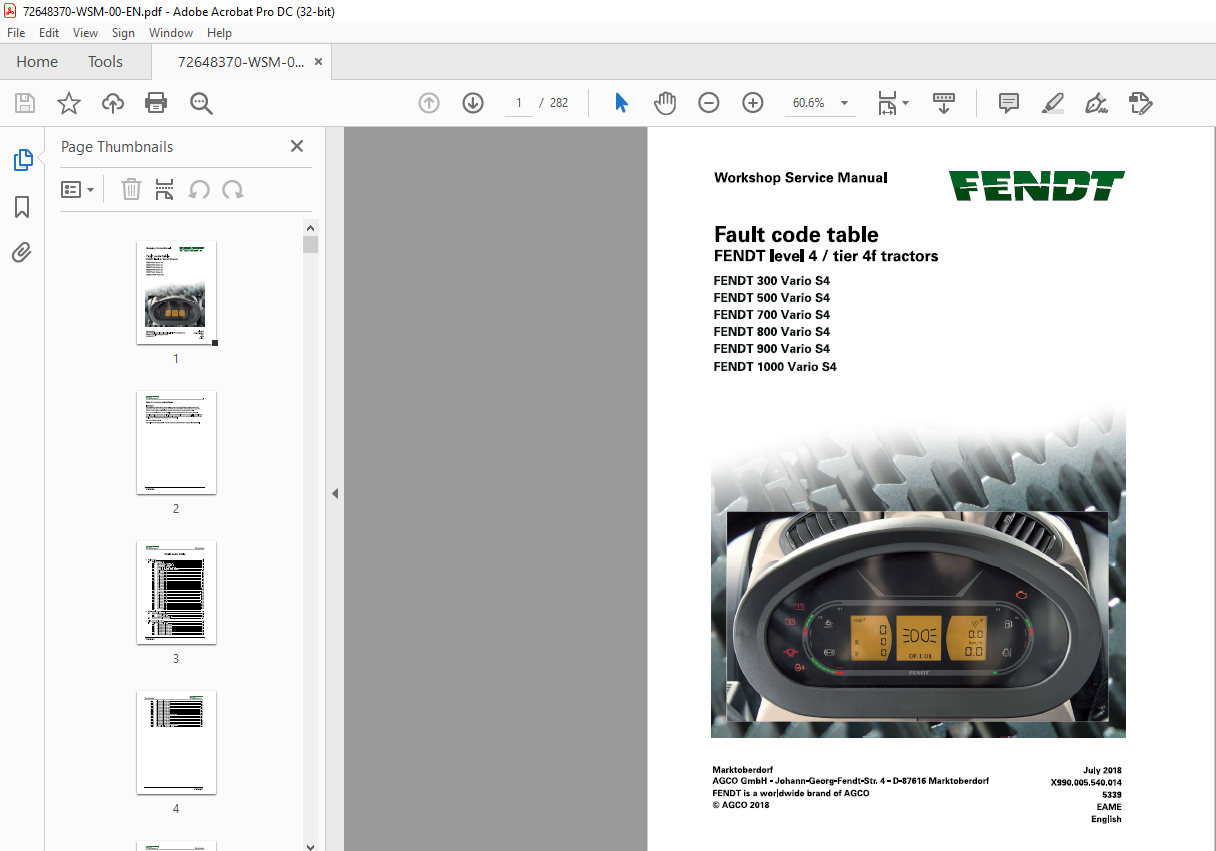The height and width of the screenshot is (851, 1216).
Task: Open Page Thumbnails pane icon in sidebar
Action: [x=22, y=160]
